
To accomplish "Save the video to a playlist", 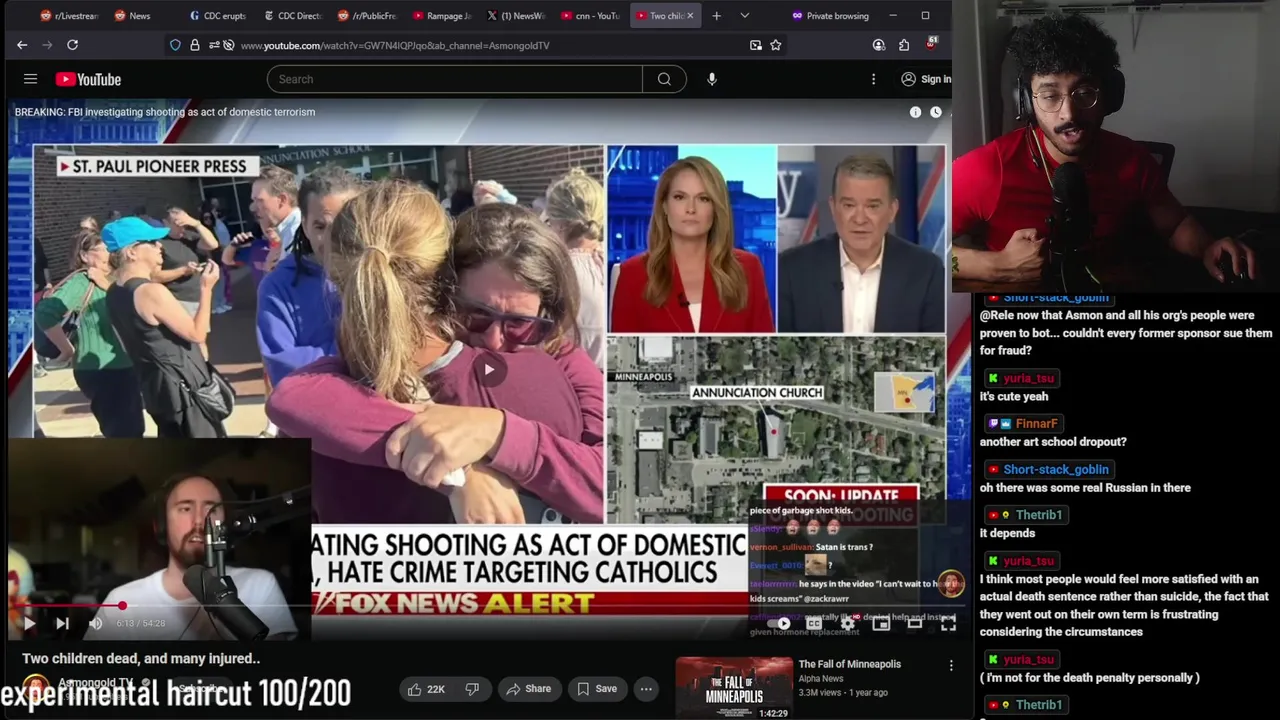I will click(x=596, y=689).
